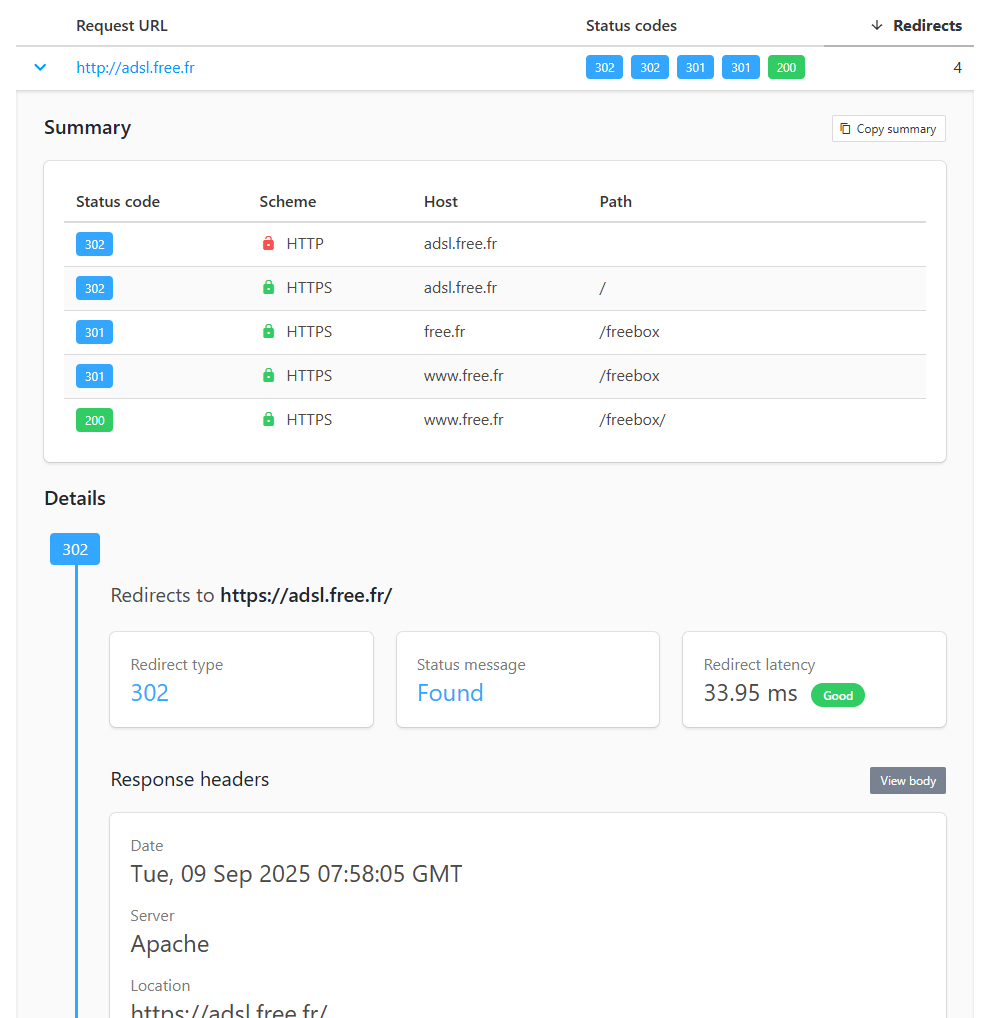Click the red lock icon next to HTTP
This screenshot has width=993, height=1018.
click(x=268, y=243)
